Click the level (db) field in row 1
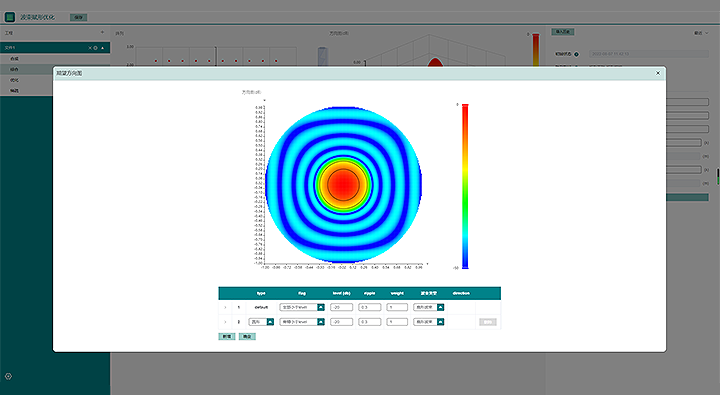Image resolution: width=720 pixels, height=395 pixels. coord(341,307)
